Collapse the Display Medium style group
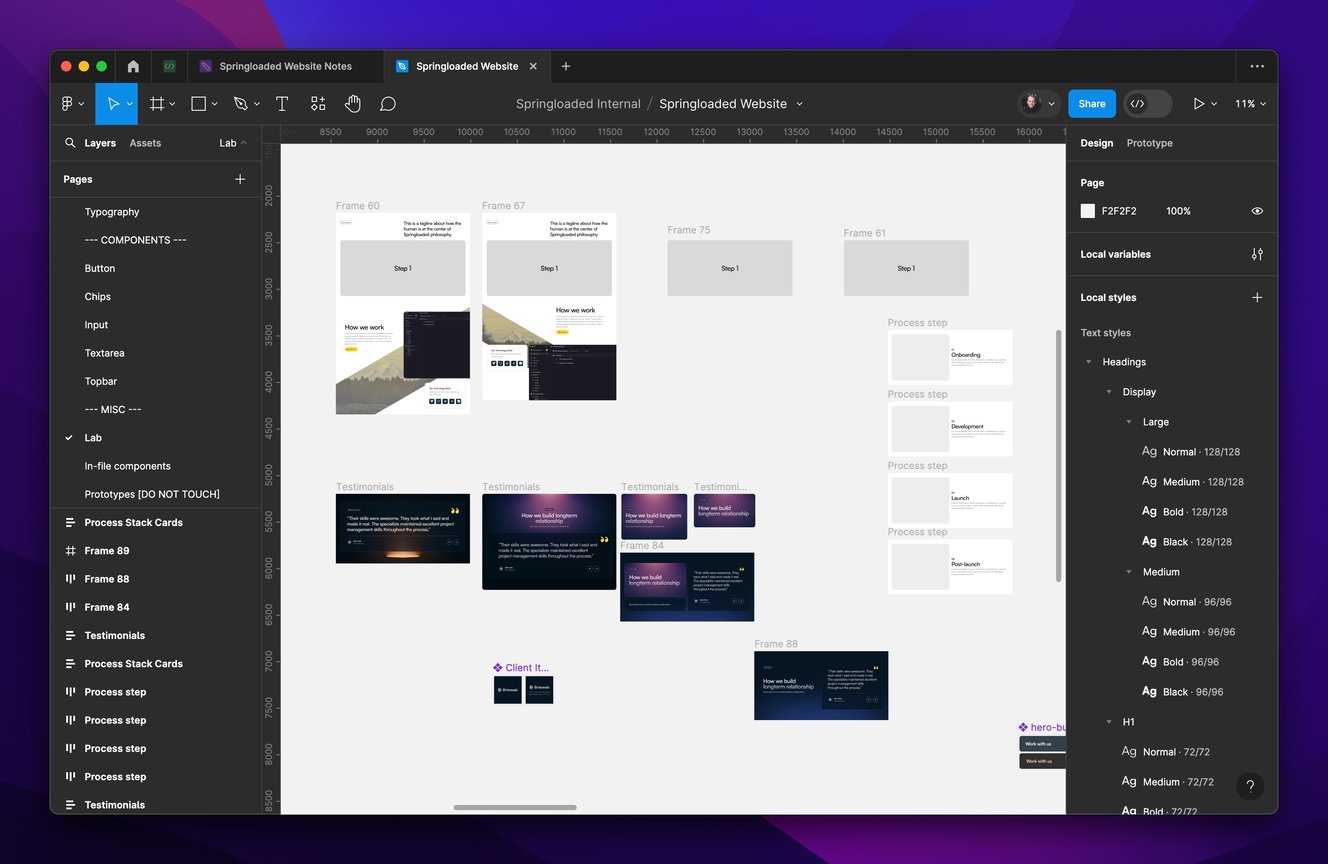The height and width of the screenshot is (864, 1328). 1129,572
